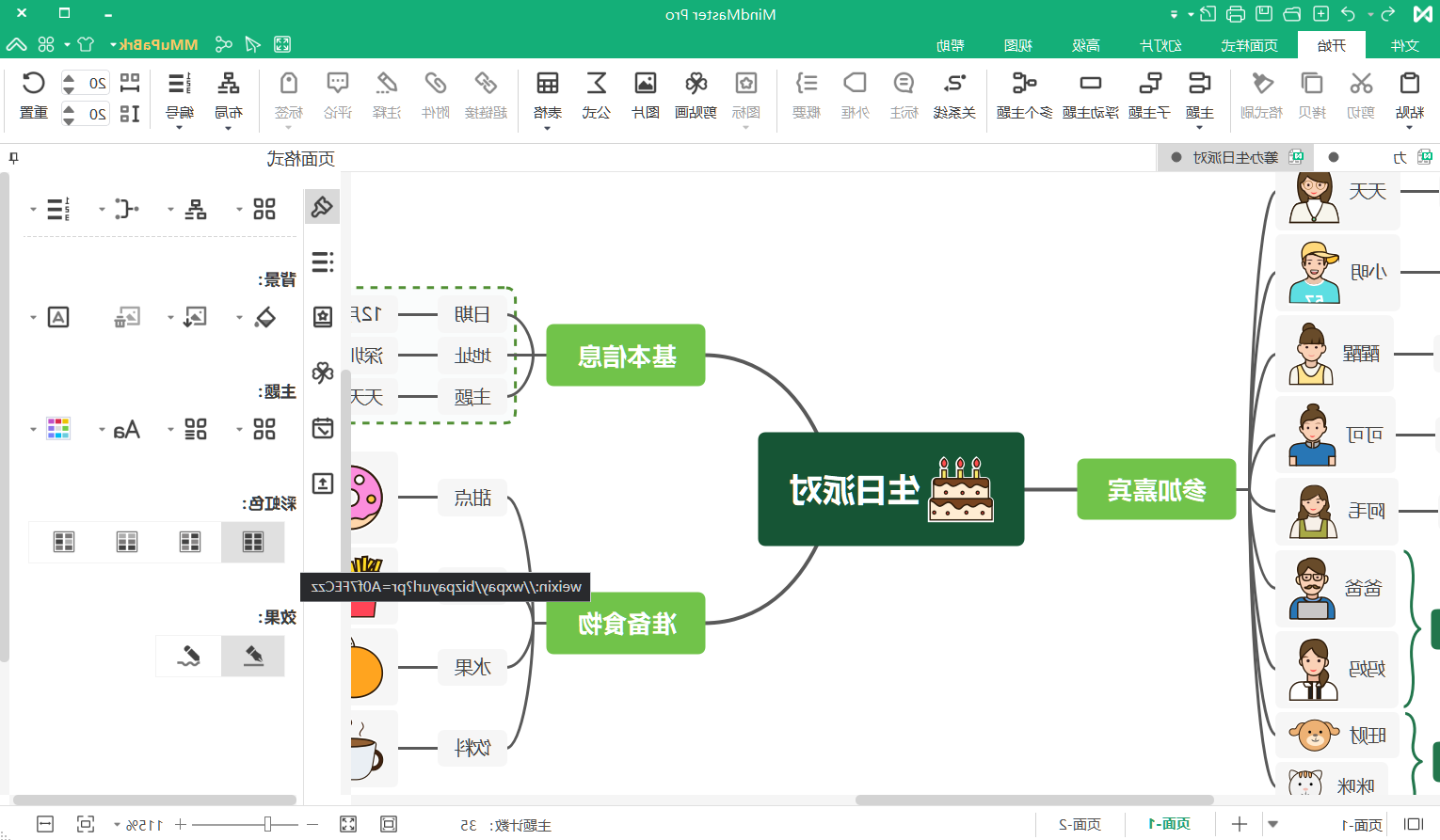Click the save floppy disk icon
The height and width of the screenshot is (840, 1440).
(1264, 14)
